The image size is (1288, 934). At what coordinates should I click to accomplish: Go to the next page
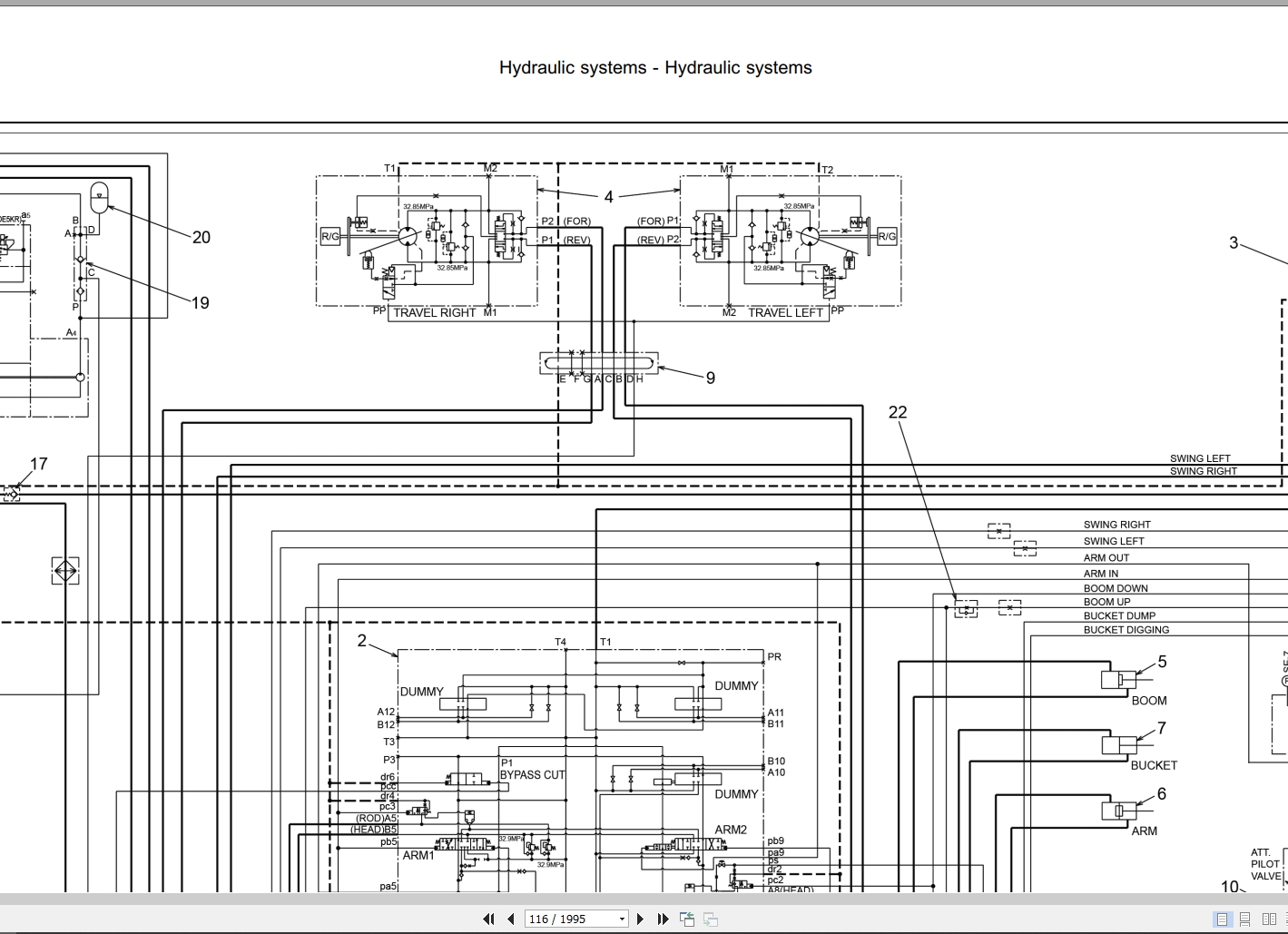tap(640, 919)
